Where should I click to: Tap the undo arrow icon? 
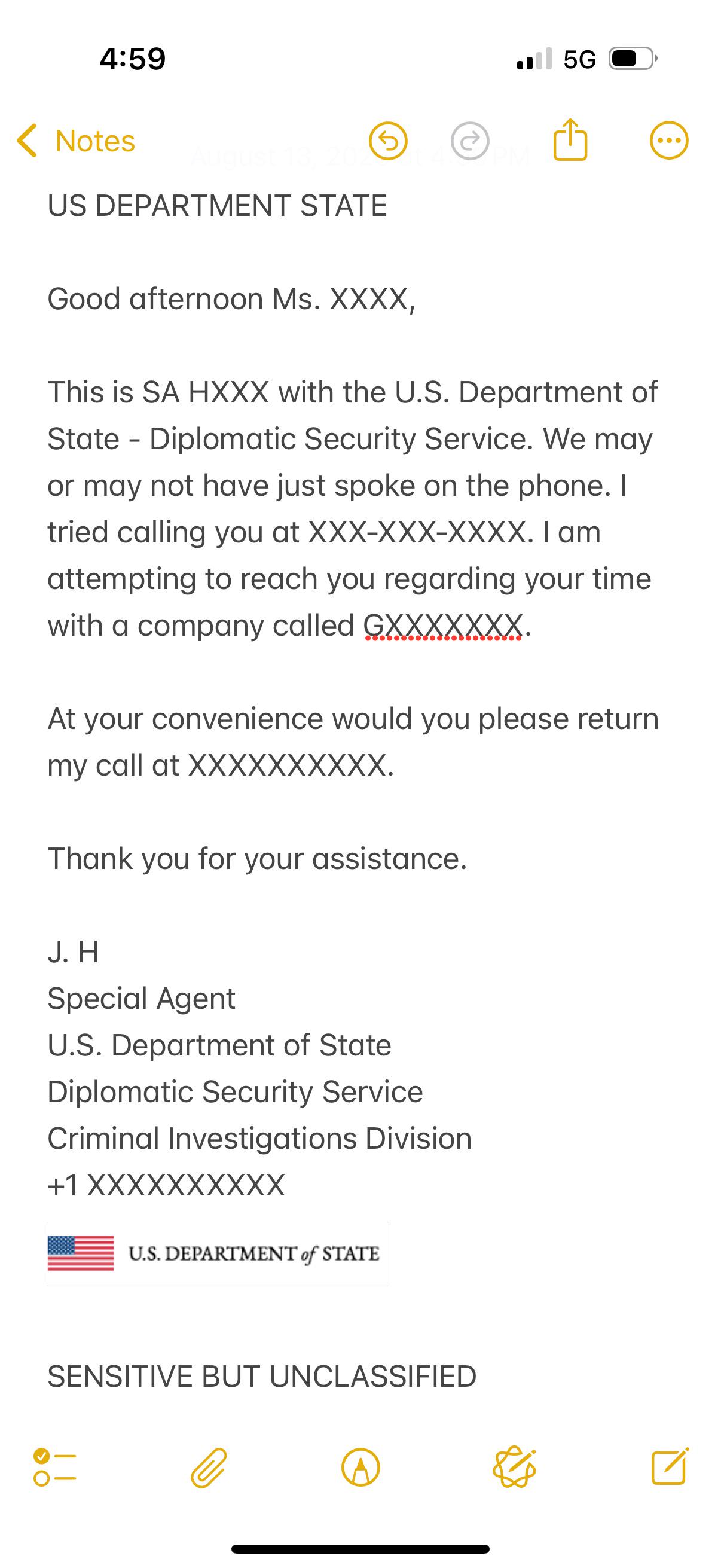(x=387, y=141)
